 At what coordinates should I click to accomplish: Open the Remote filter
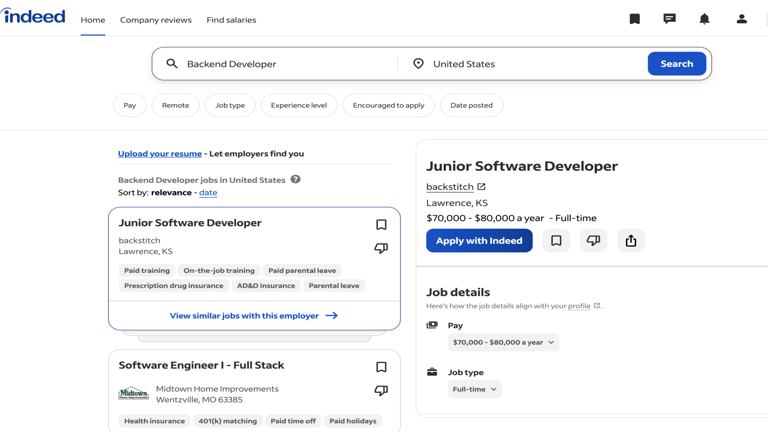[175, 105]
